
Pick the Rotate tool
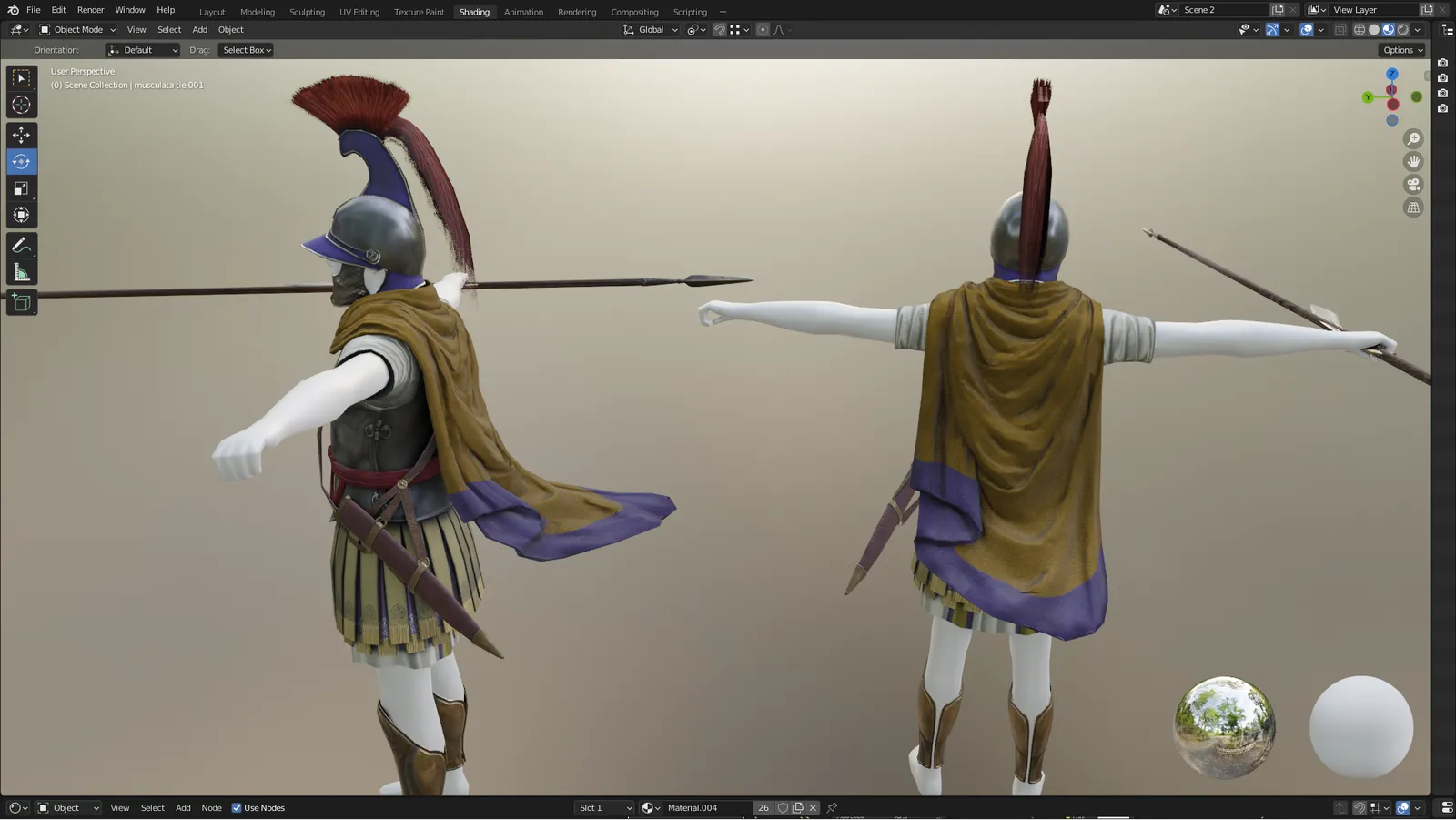click(x=21, y=162)
